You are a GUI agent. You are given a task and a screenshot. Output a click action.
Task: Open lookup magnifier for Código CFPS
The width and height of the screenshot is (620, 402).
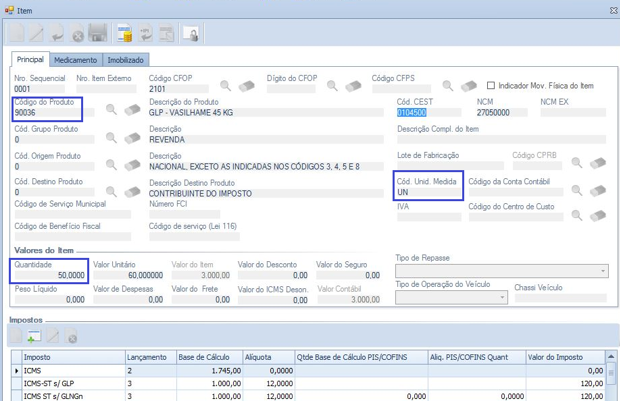(x=447, y=87)
